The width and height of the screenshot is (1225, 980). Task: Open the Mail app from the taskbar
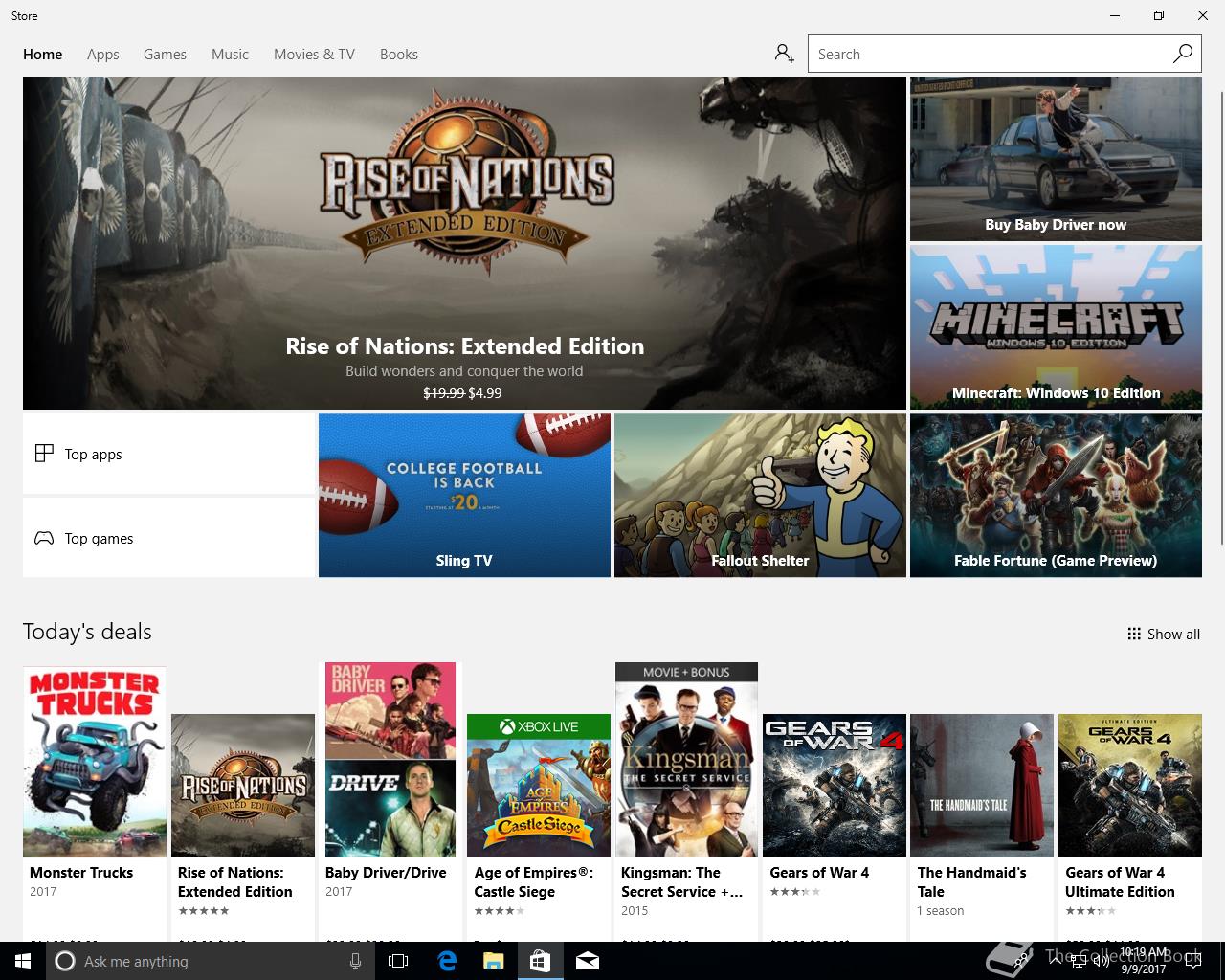[x=588, y=961]
